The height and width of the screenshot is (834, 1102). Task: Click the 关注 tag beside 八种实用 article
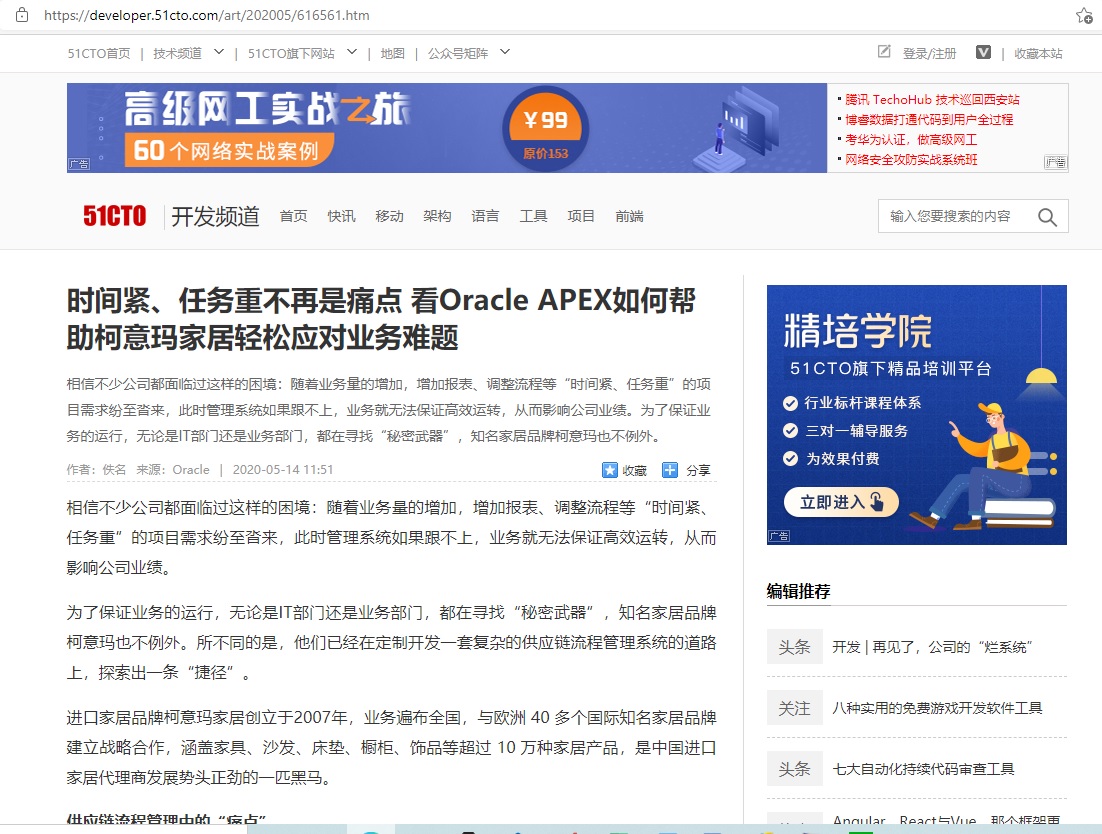click(x=794, y=708)
